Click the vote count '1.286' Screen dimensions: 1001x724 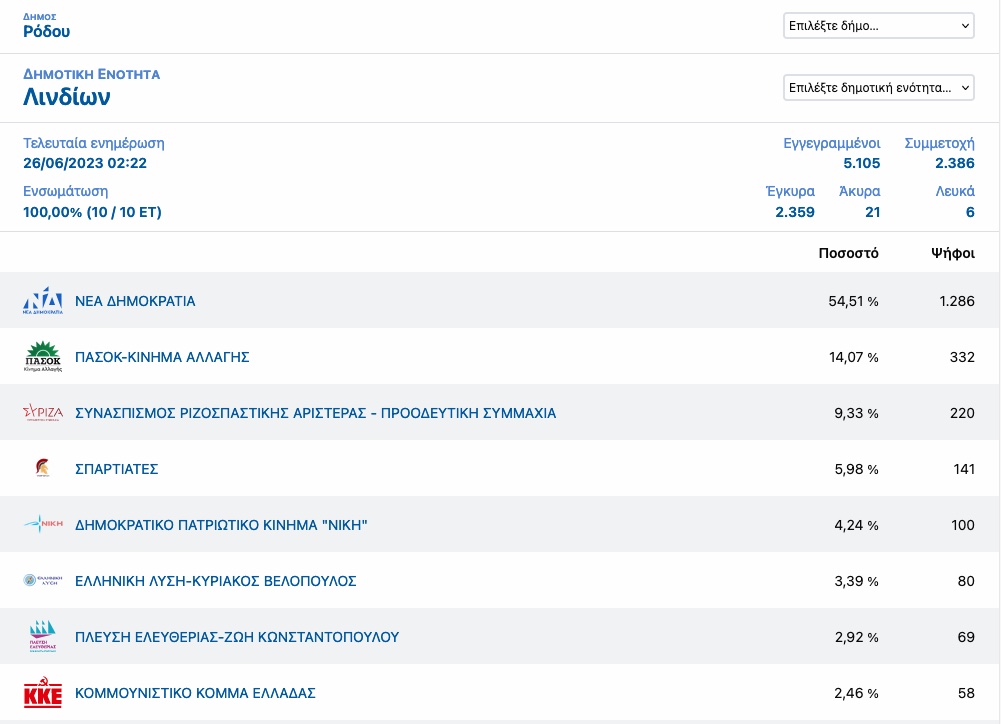pyautogui.click(x=957, y=301)
